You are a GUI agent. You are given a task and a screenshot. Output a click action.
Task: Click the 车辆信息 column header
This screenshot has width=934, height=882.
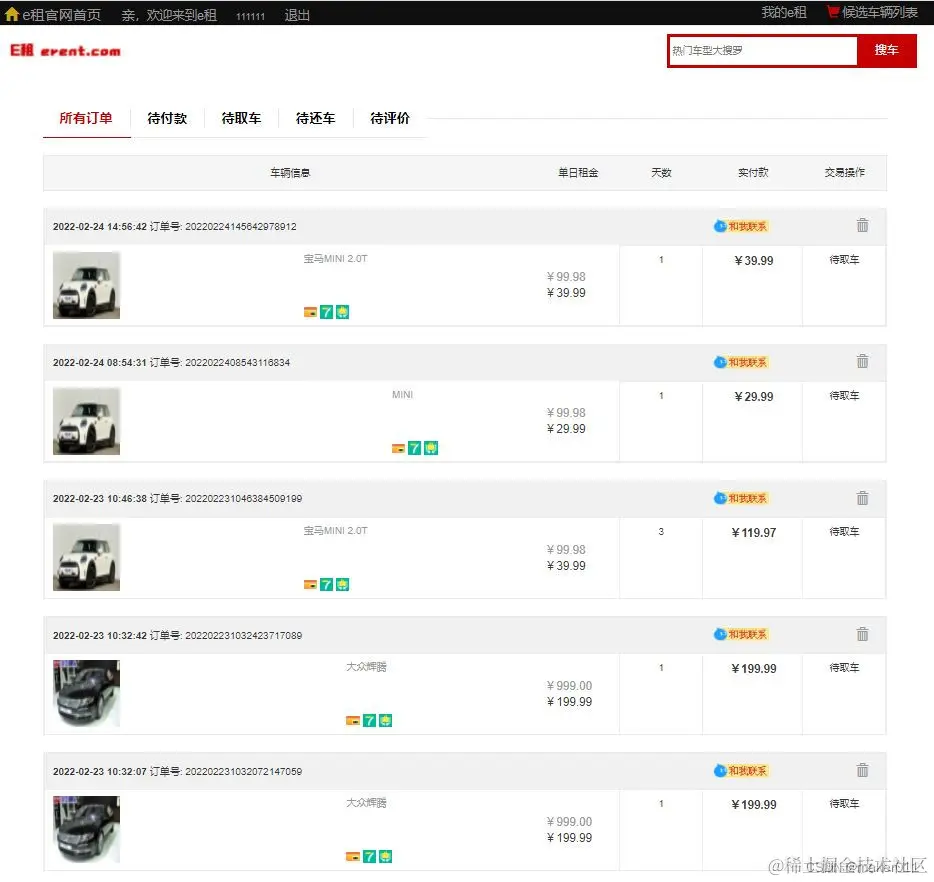[290, 173]
